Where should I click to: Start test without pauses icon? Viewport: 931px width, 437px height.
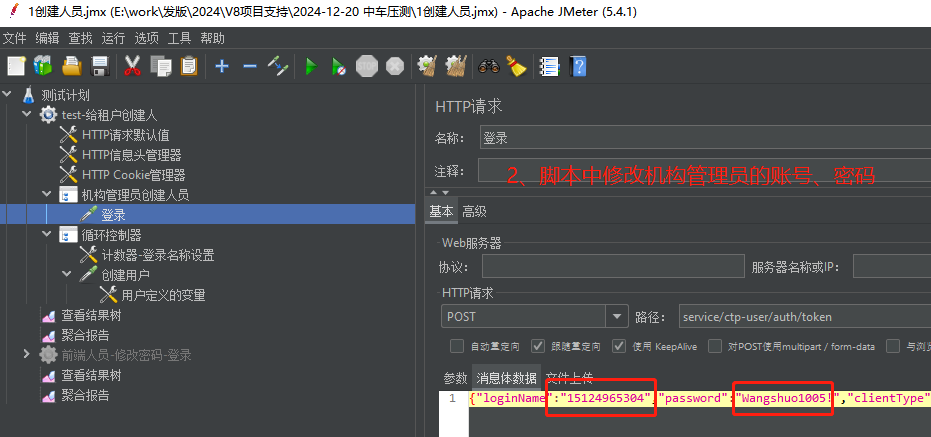pyautogui.click(x=338, y=66)
